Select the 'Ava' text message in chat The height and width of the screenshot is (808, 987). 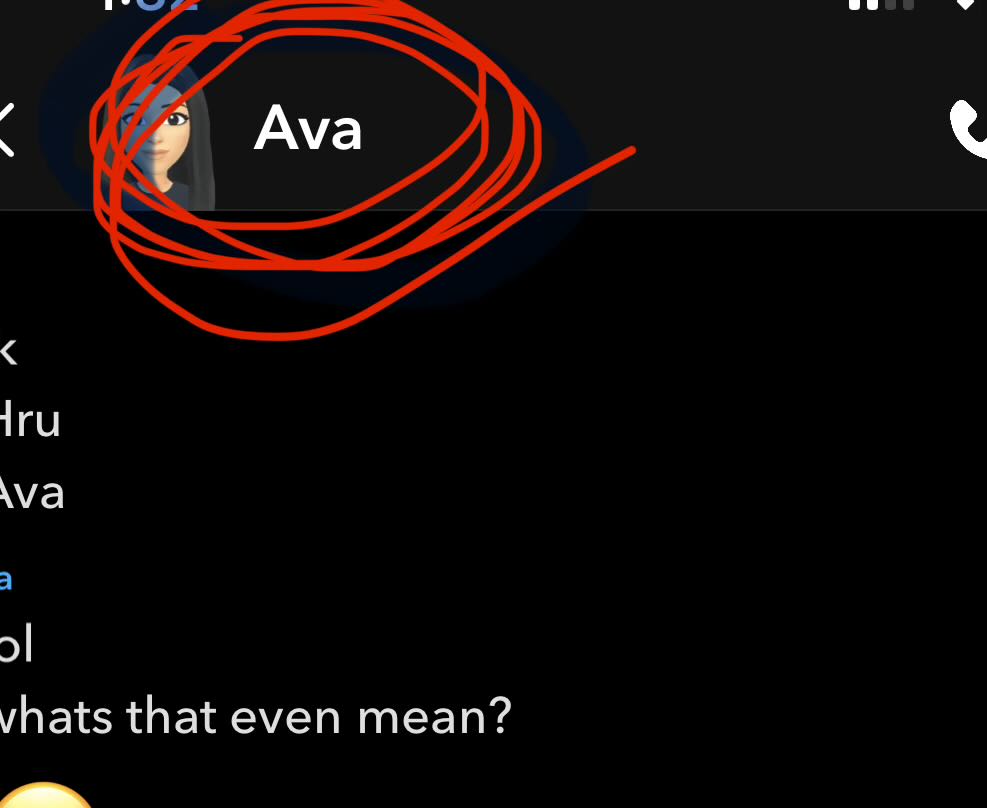[31, 493]
